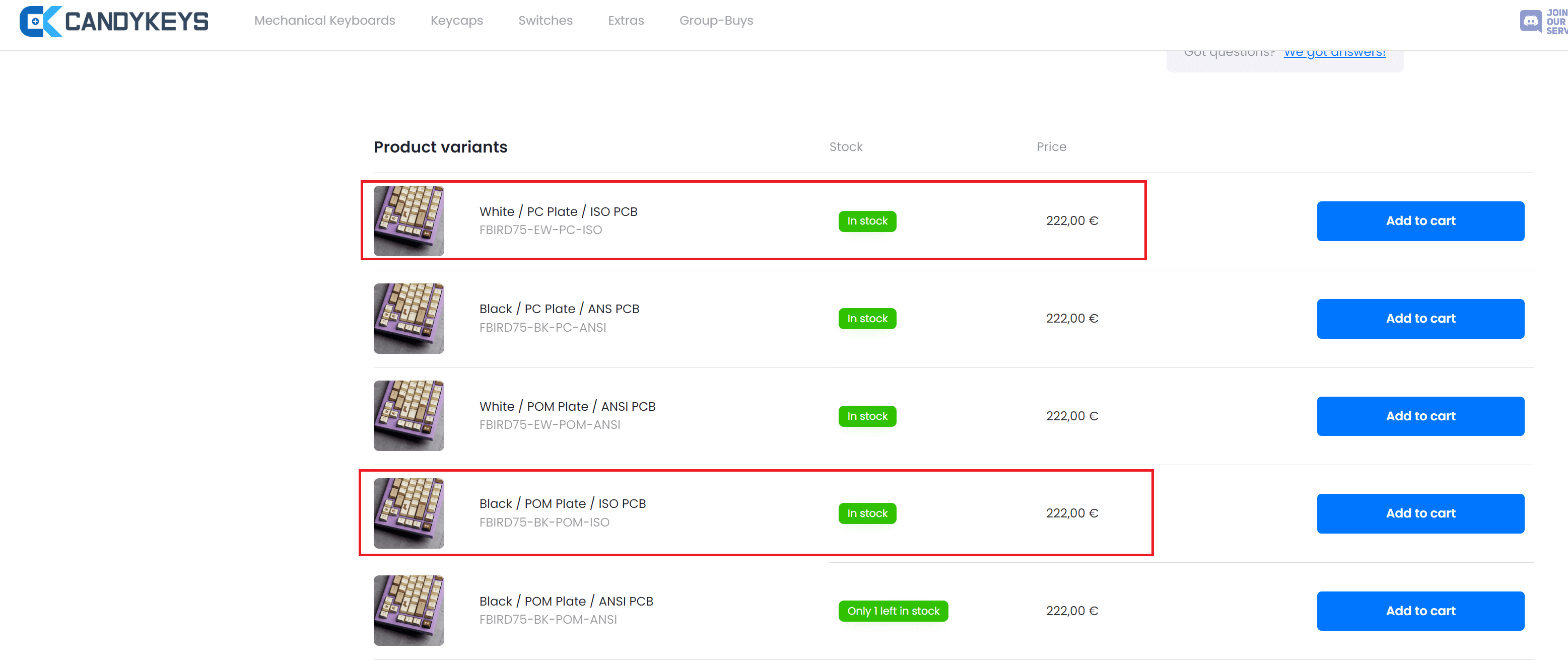Click the 'Price' column header
This screenshot has width=1568, height=670.
coord(1051,146)
